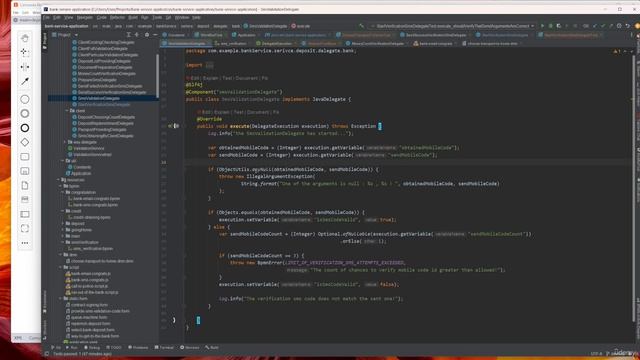Pick the task rectangle in Camunda palette
640x360 pixels.
click(25, 157)
